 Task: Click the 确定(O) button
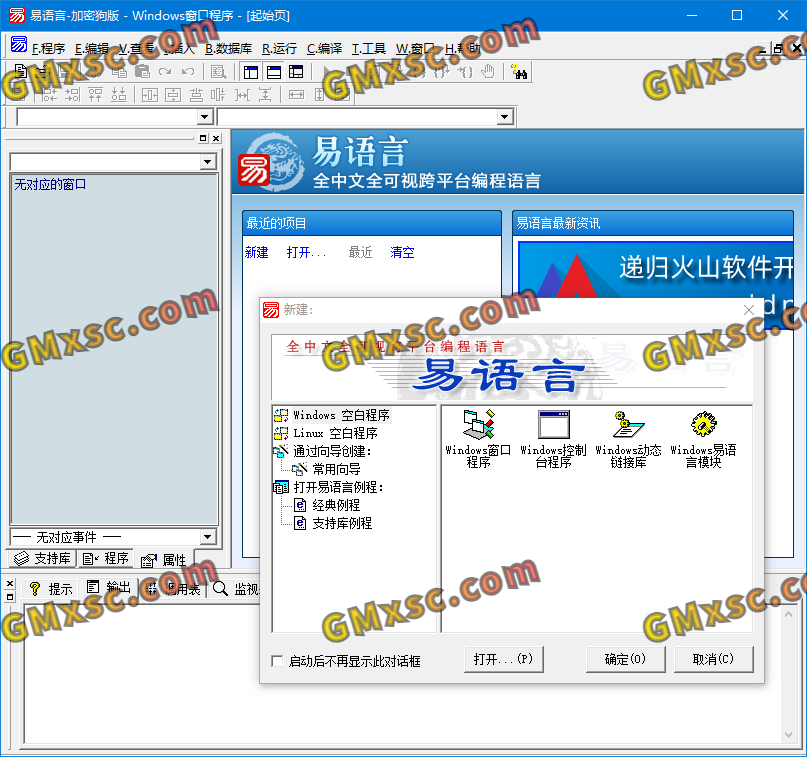click(625, 659)
